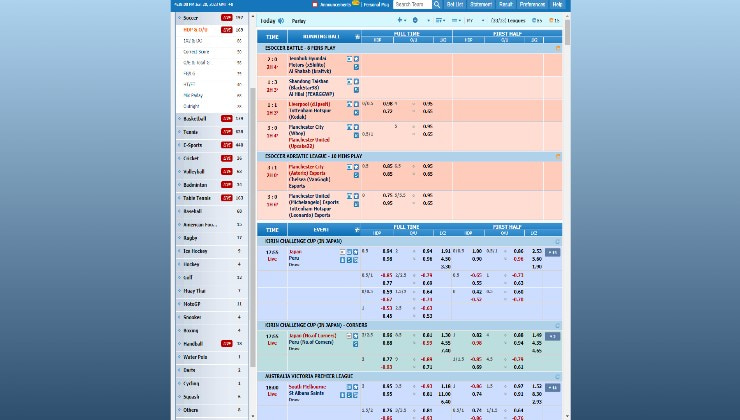740x420 pixels.
Task: Select Outright under Soccer
Action: [x=191, y=107]
